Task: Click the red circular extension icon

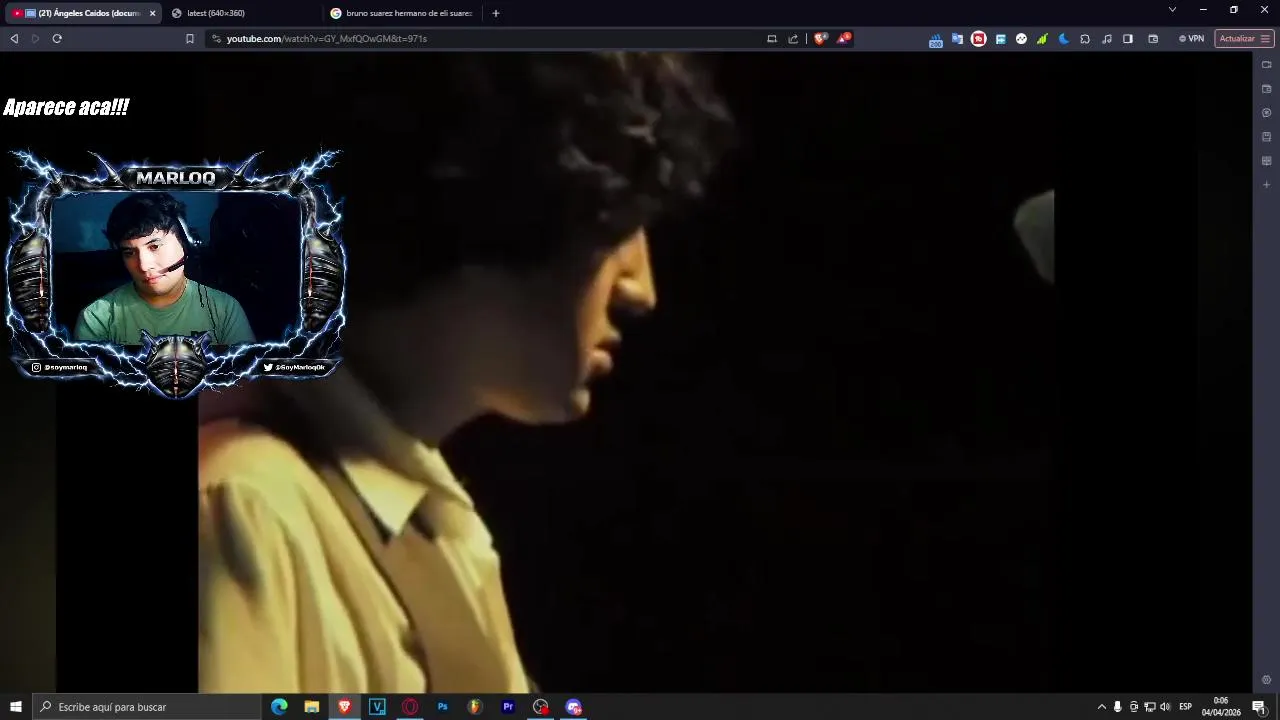Action: pos(978,39)
